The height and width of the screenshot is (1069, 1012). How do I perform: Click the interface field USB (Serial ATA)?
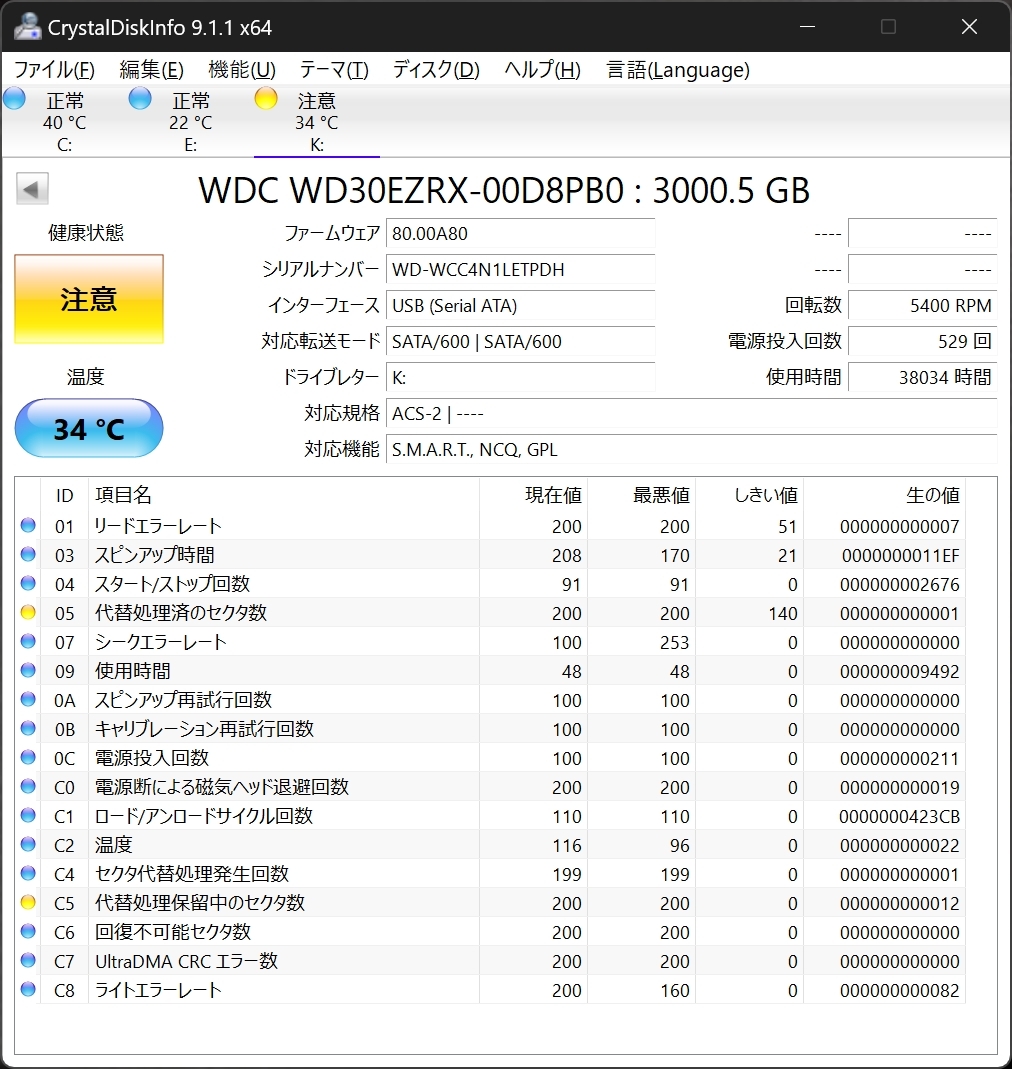(x=520, y=305)
